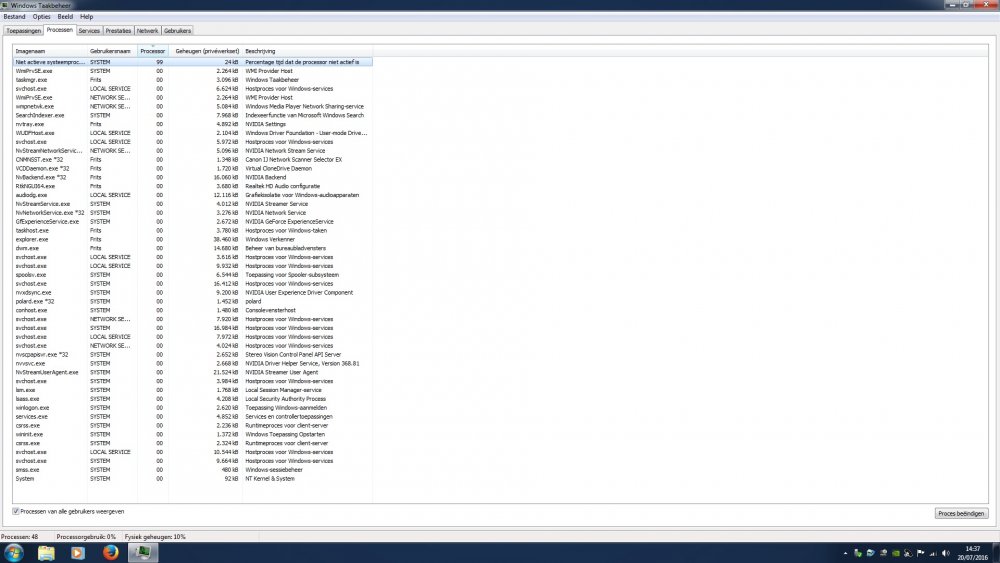Image resolution: width=1000 pixels, height=563 pixels.
Task: Select the NvStreamService.exe process
Action: pyautogui.click(x=193, y=204)
